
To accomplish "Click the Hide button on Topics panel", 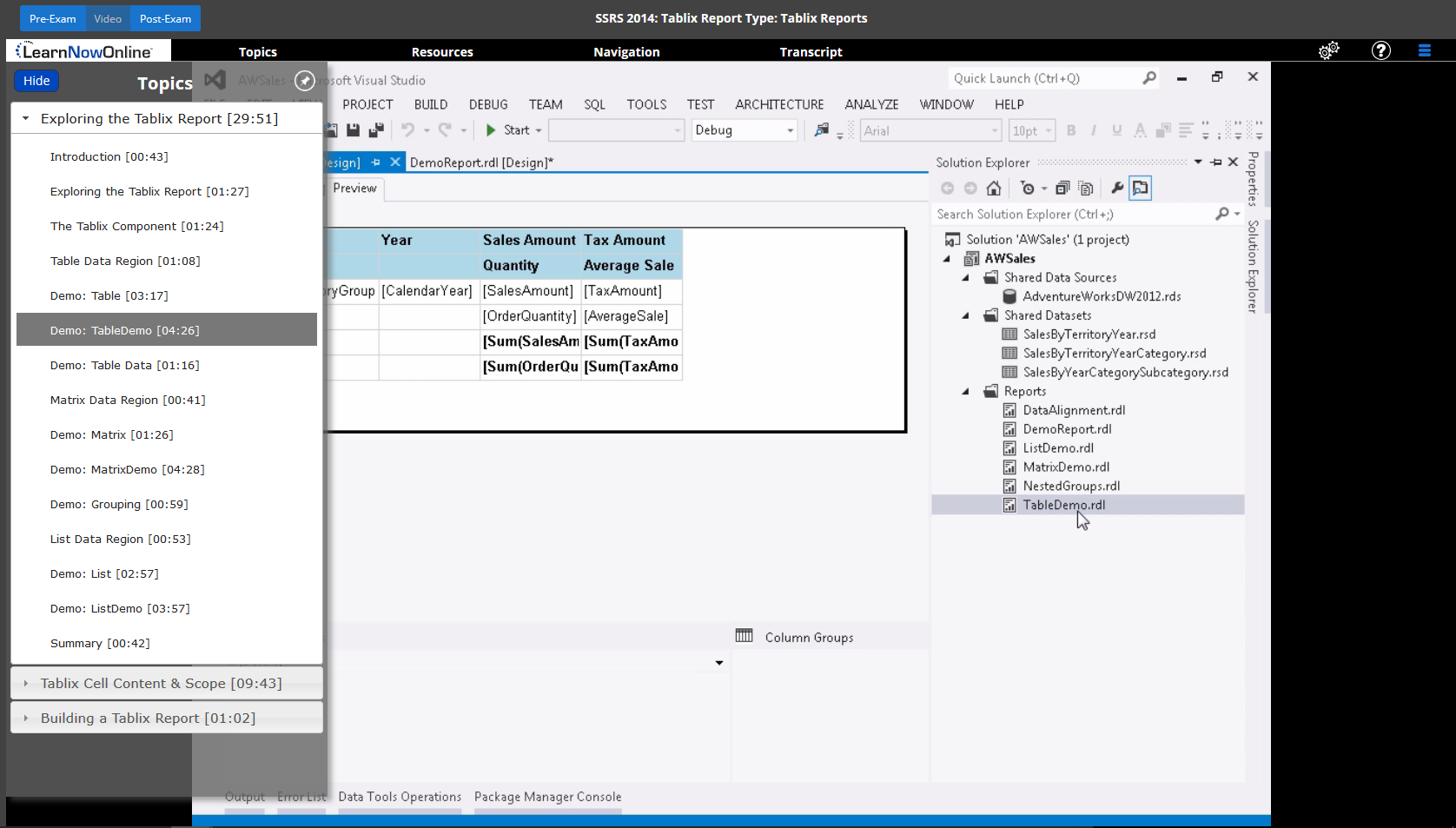I will click(36, 81).
